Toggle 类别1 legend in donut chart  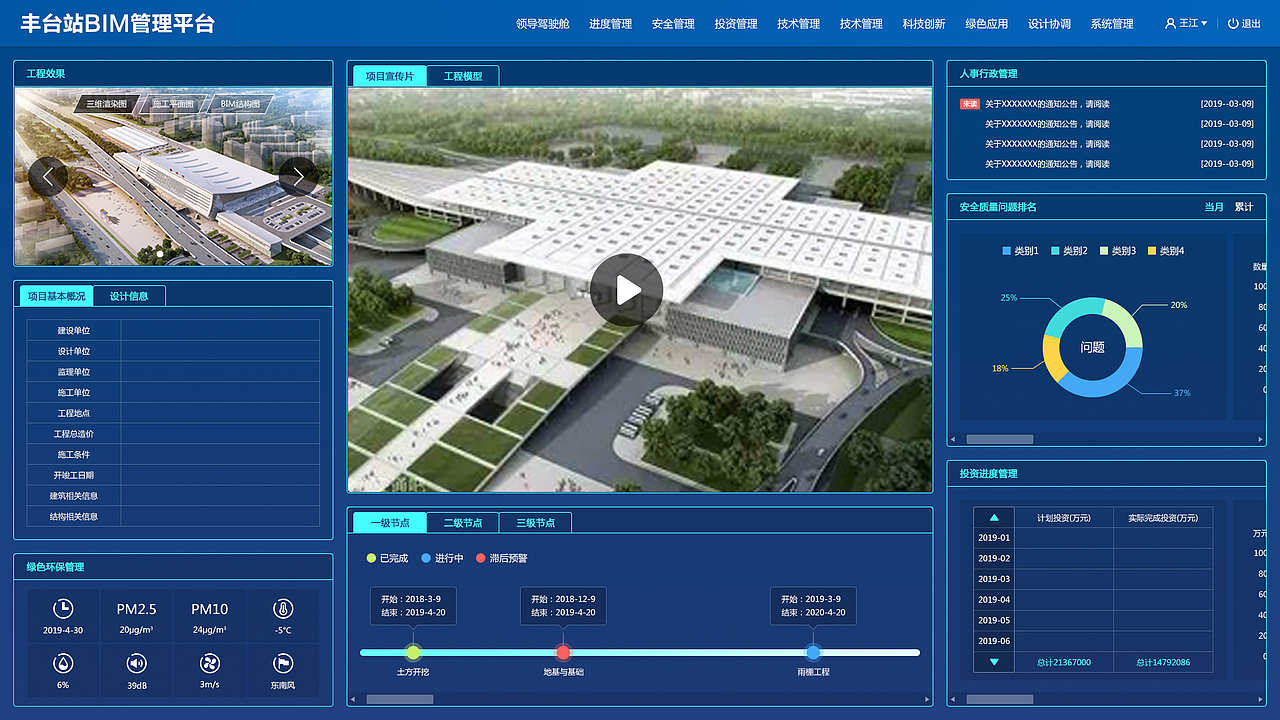click(x=1020, y=251)
